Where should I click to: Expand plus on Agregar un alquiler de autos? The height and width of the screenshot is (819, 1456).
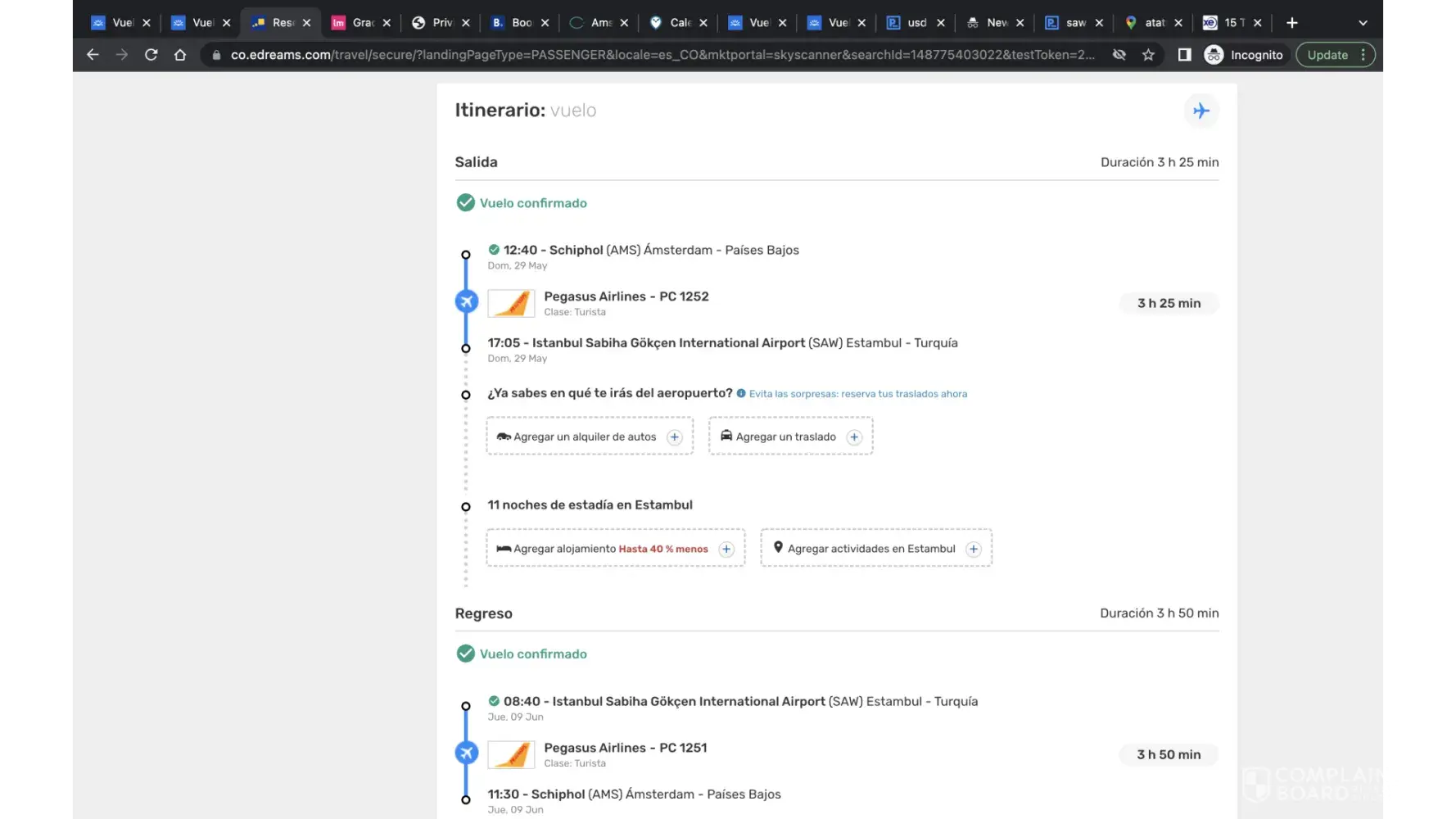(x=674, y=437)
